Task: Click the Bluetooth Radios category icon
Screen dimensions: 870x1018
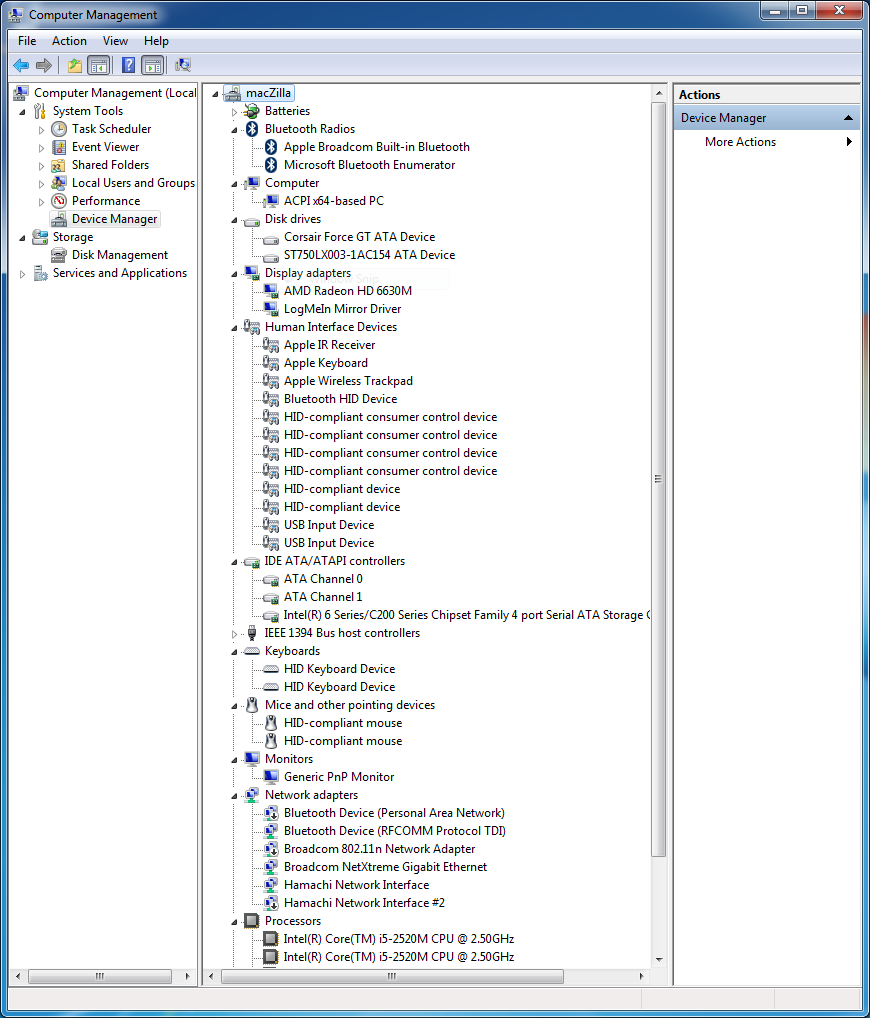Action: 252,129
